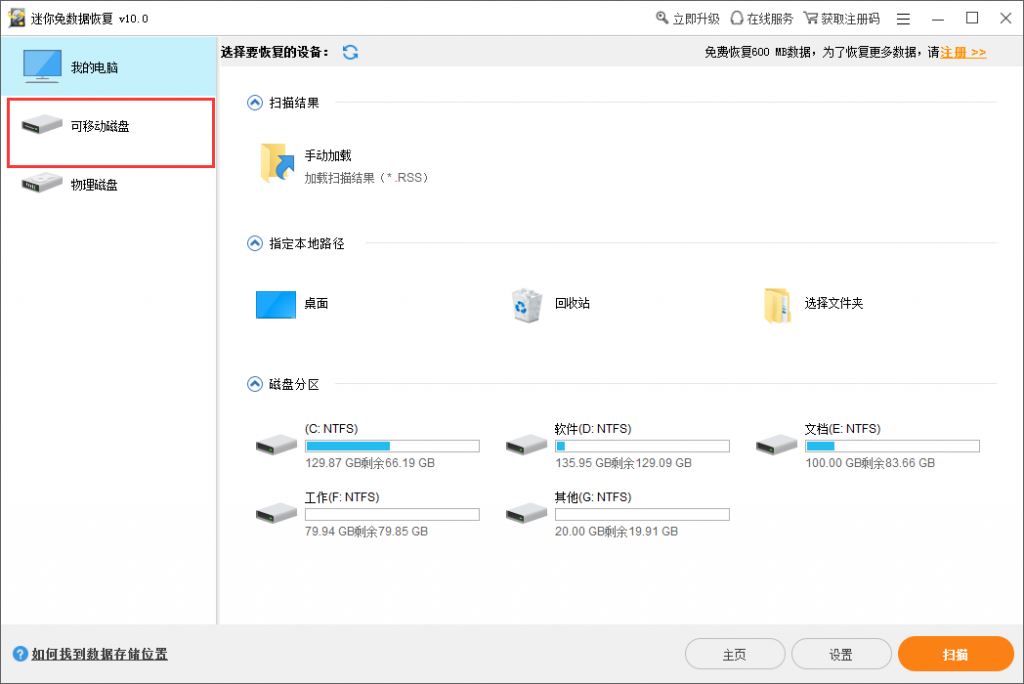Click 135.95 GB剩余129.09 GB text
Screen dimensions: 1024x684
pos(623,463)
